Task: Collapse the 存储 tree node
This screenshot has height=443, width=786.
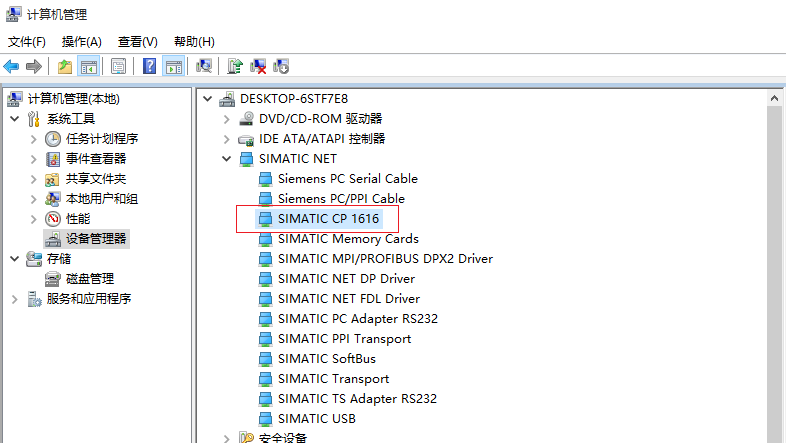Action: point(15,259)
